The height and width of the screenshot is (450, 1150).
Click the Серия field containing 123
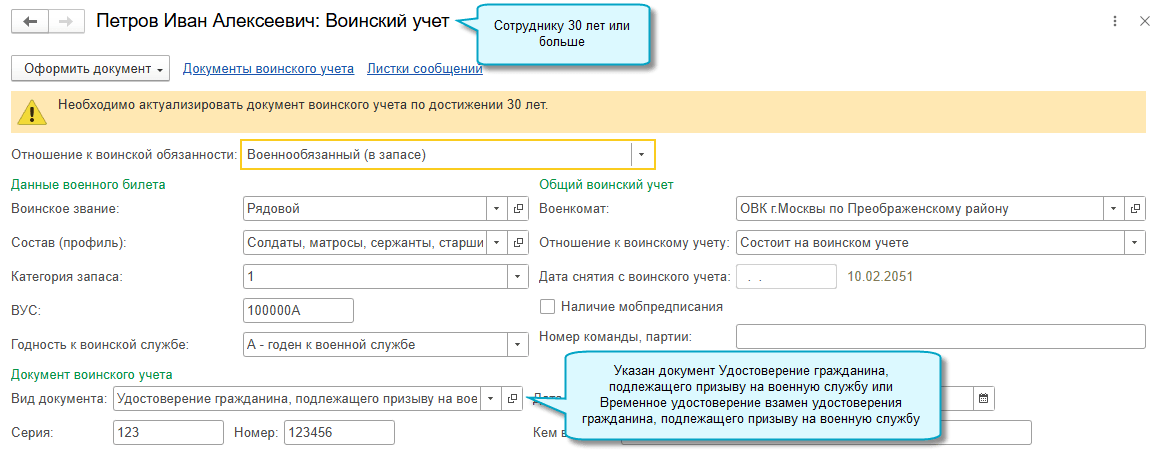(168, 432)
